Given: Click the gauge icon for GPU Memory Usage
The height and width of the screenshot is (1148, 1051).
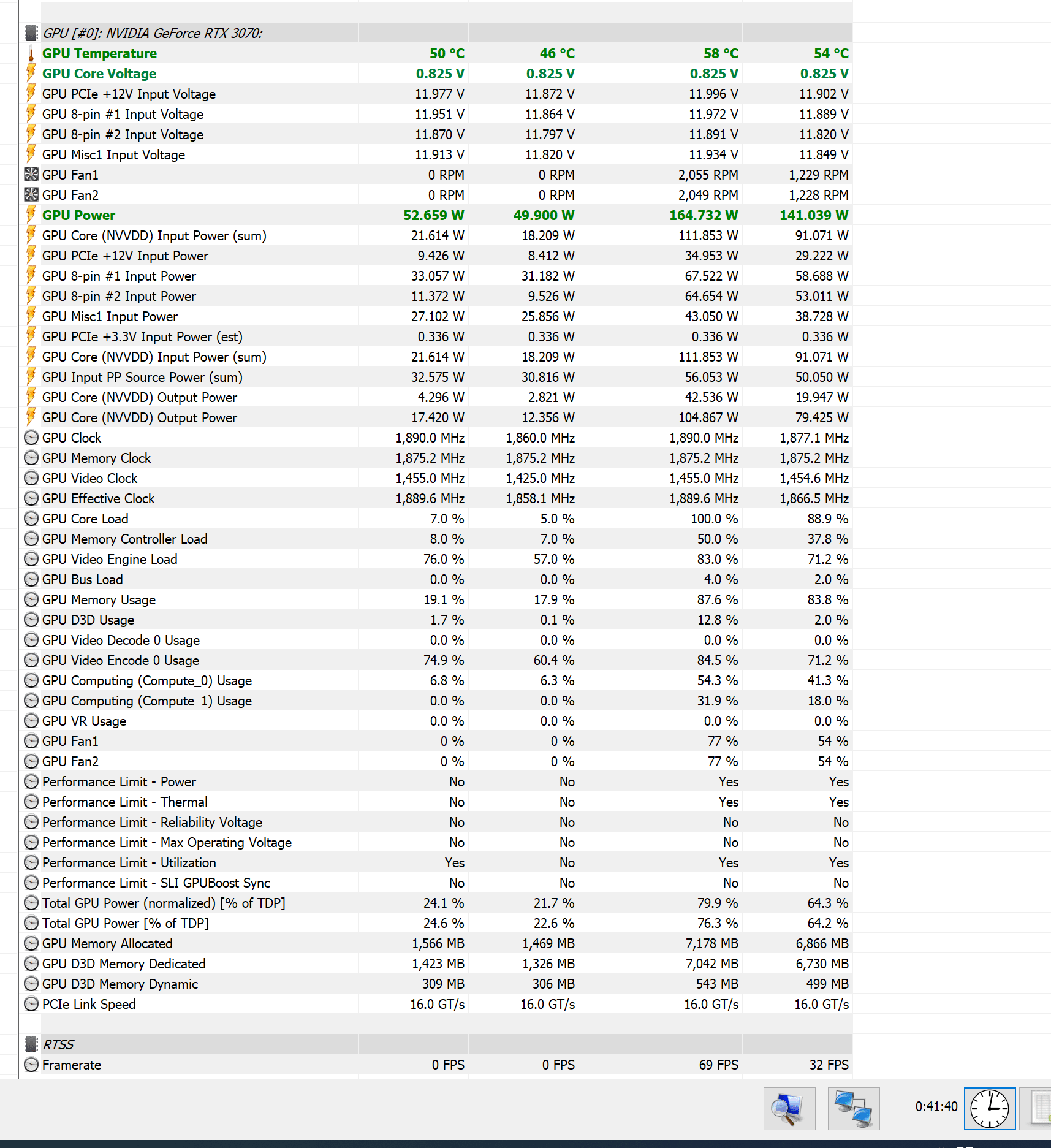Looking at the screenshot, I should 31,599.
